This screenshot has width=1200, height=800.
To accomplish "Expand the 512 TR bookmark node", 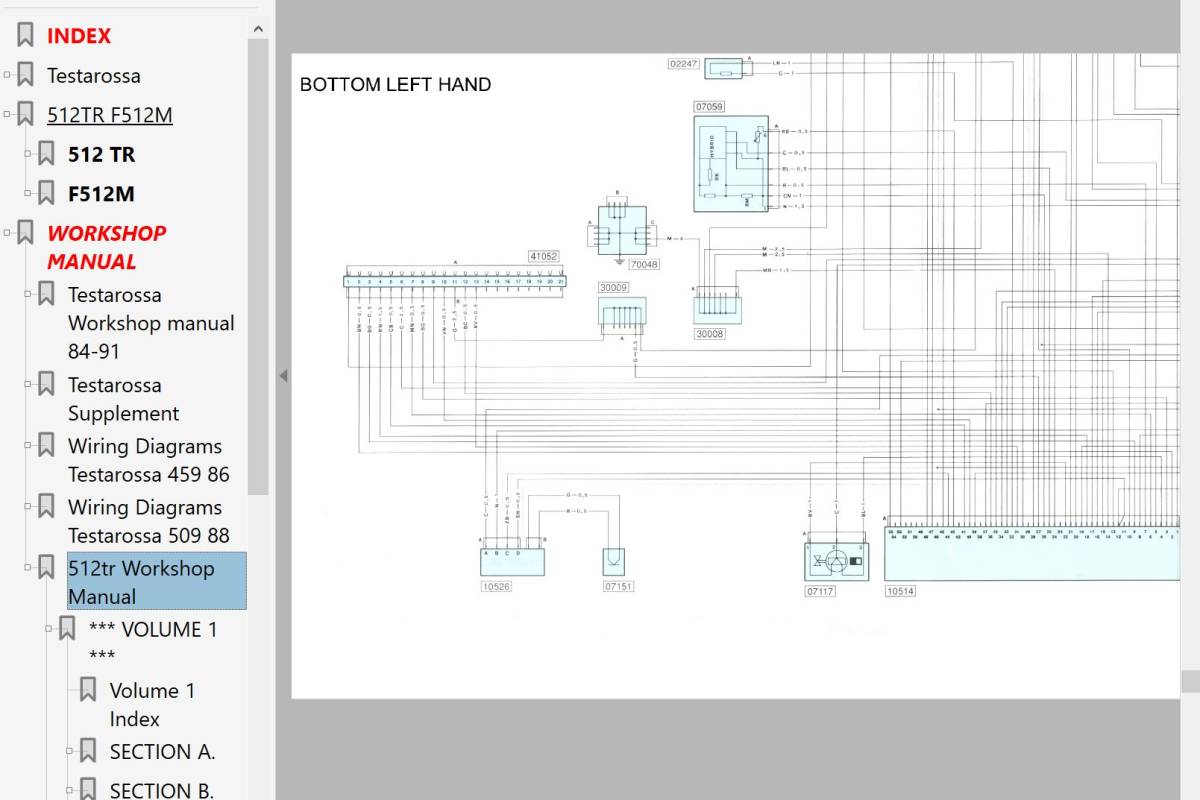I will pos(28,154).
